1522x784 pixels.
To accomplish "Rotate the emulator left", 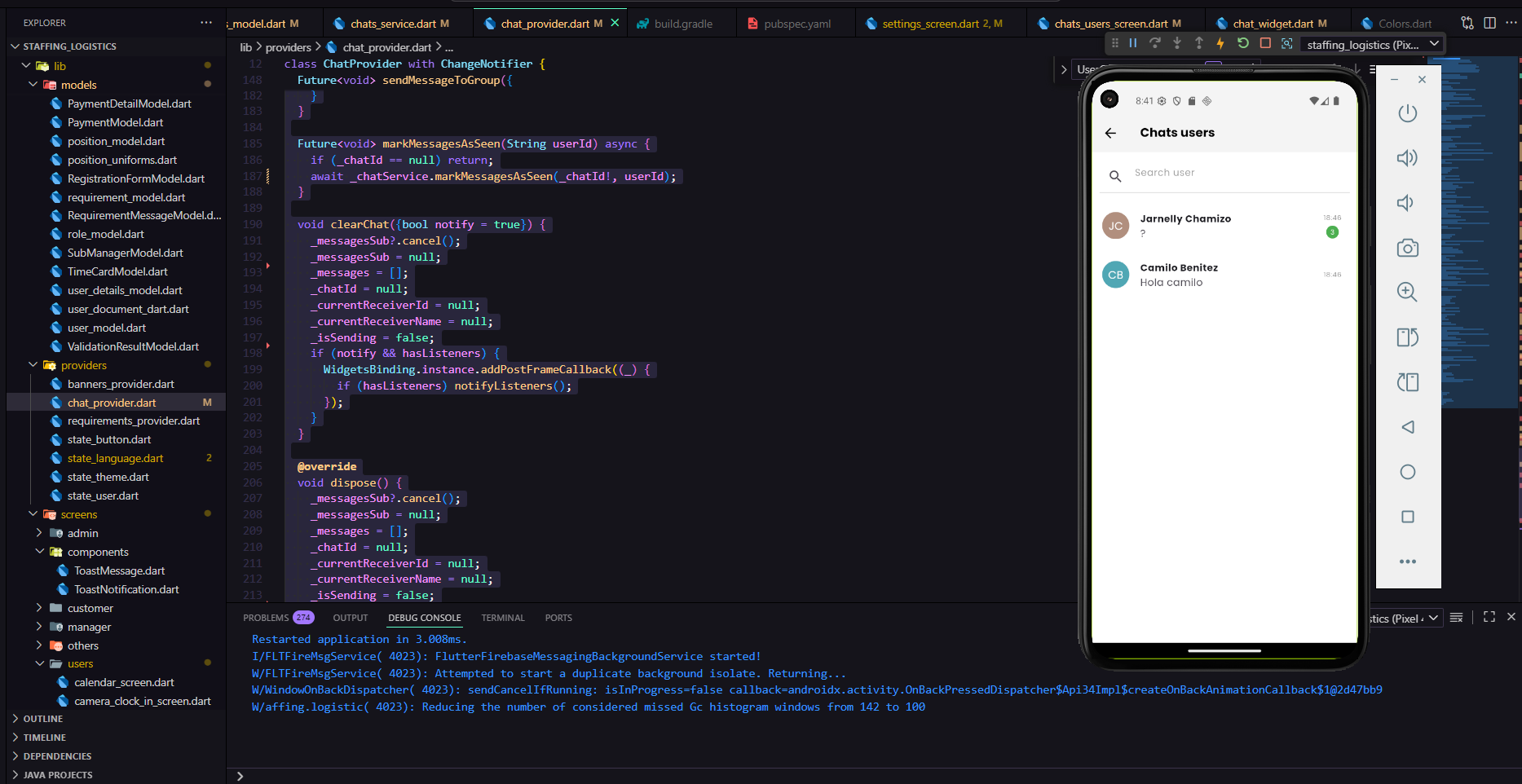I will 1407,337.
